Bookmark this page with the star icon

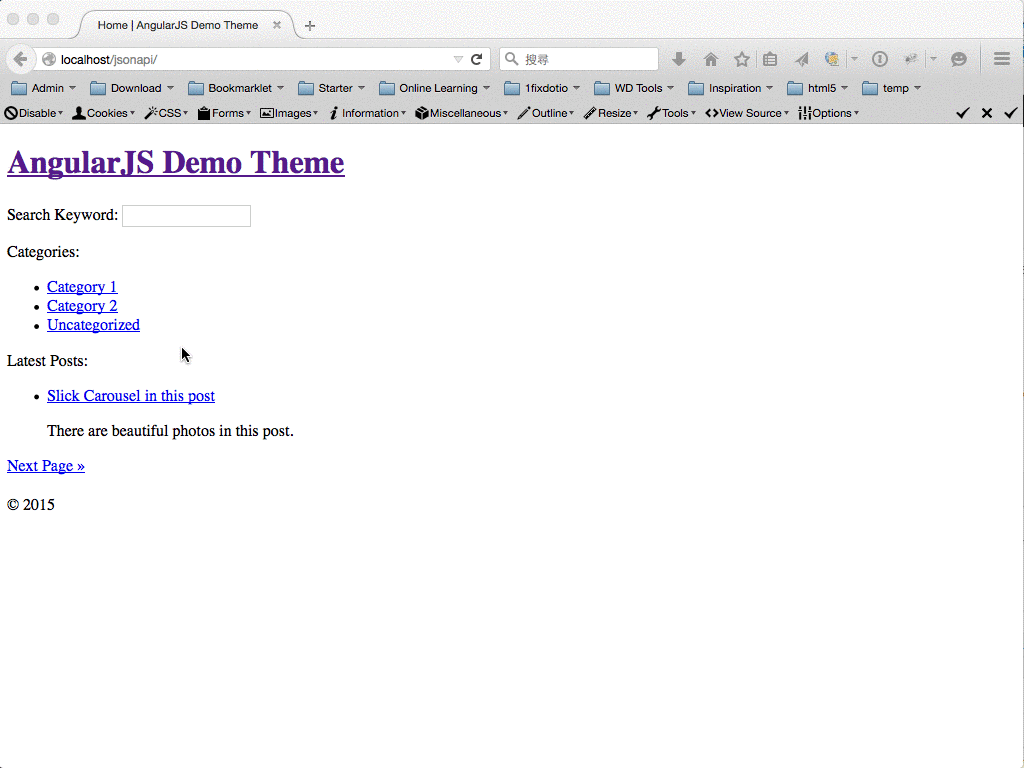click(741, 59)
